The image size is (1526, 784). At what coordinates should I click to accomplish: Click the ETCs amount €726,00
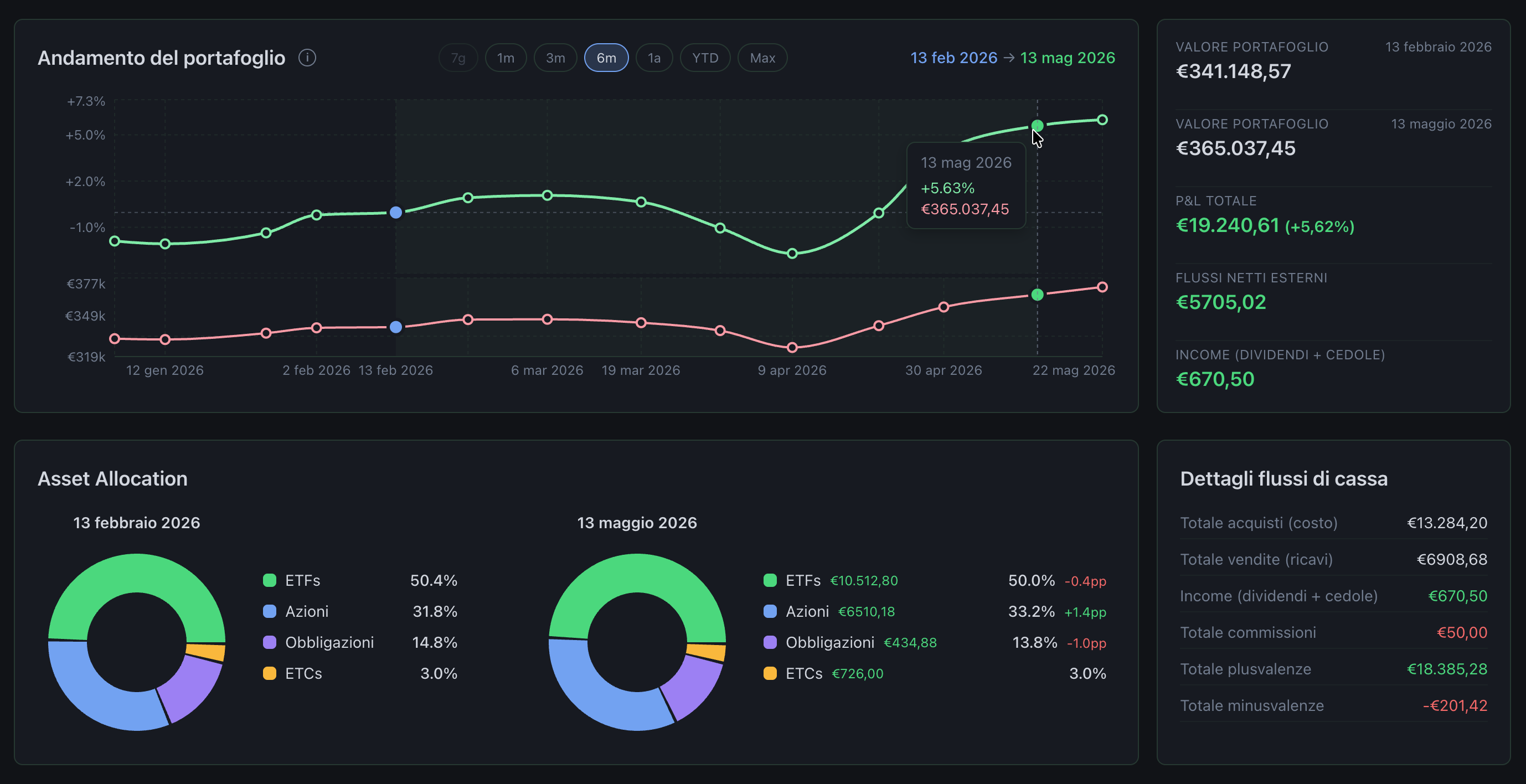tap(858, 674)
